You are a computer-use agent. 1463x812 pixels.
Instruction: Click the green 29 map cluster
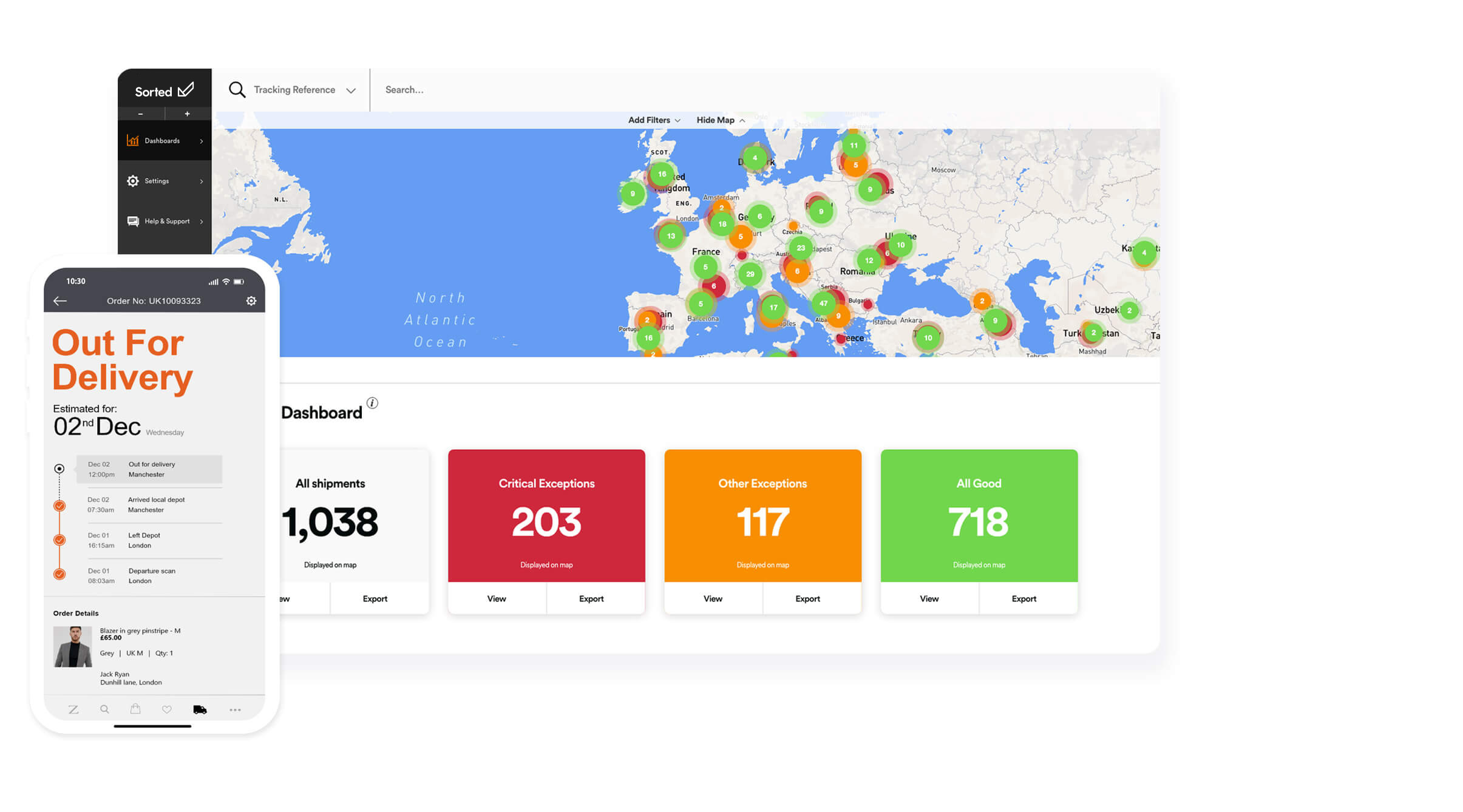pos(750,274)
